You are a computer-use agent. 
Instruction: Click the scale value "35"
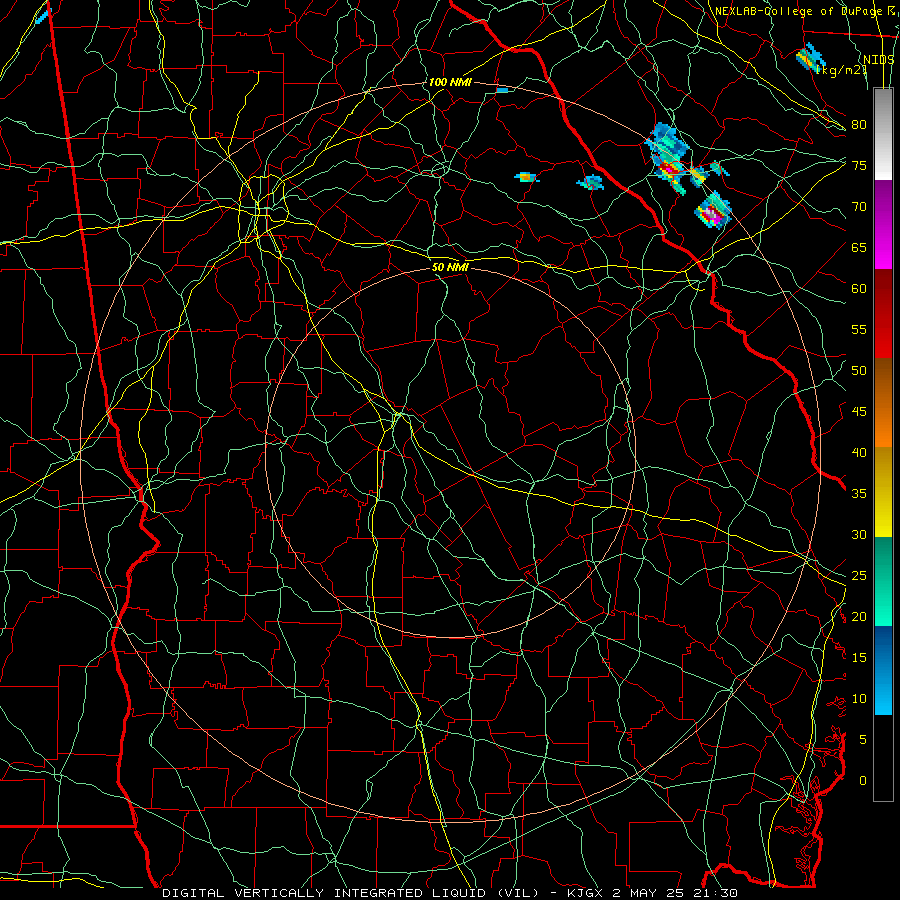859,494
